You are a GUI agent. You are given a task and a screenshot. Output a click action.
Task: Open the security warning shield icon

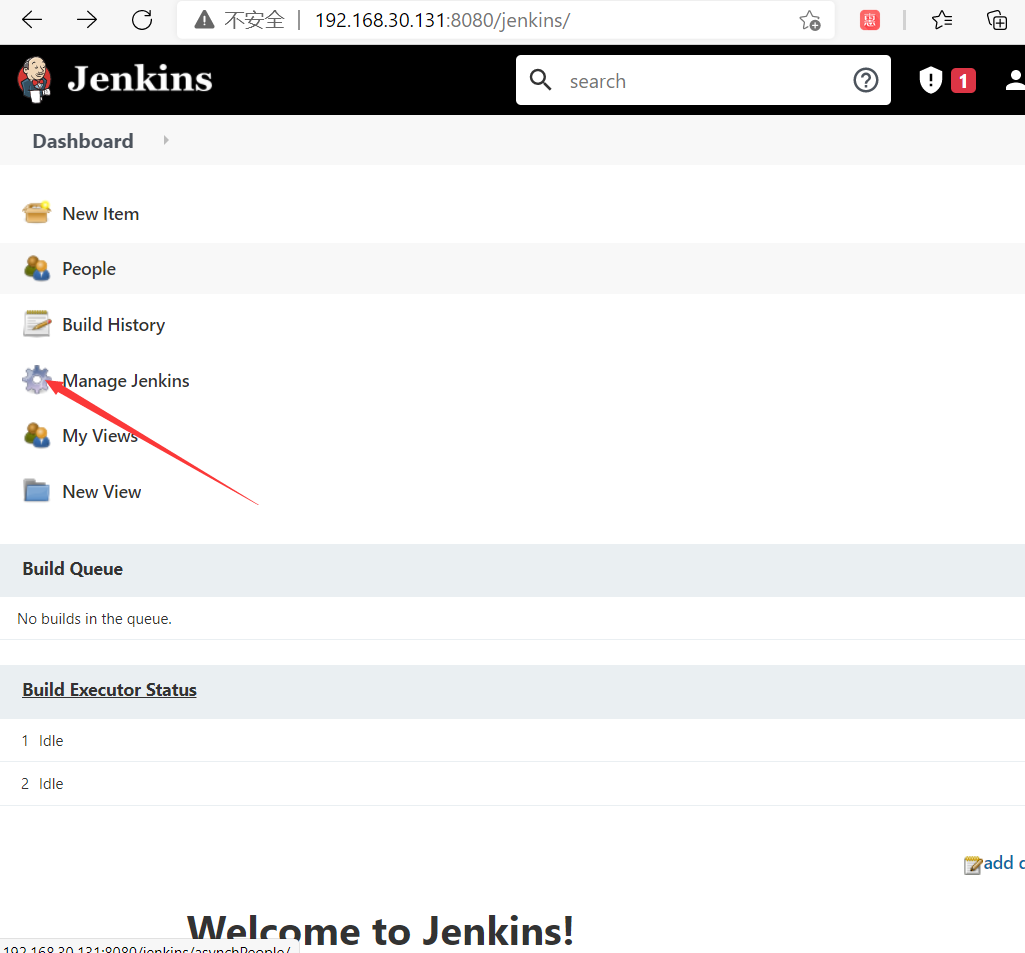(930, 80)
